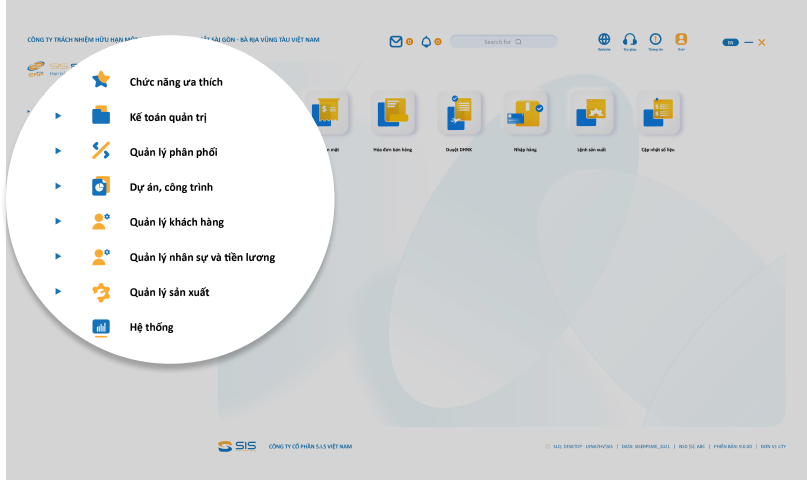Viewport: 807px width, 481px height.
Task: Open the mail envelope icon in header
Action: (x=396, y=42)
